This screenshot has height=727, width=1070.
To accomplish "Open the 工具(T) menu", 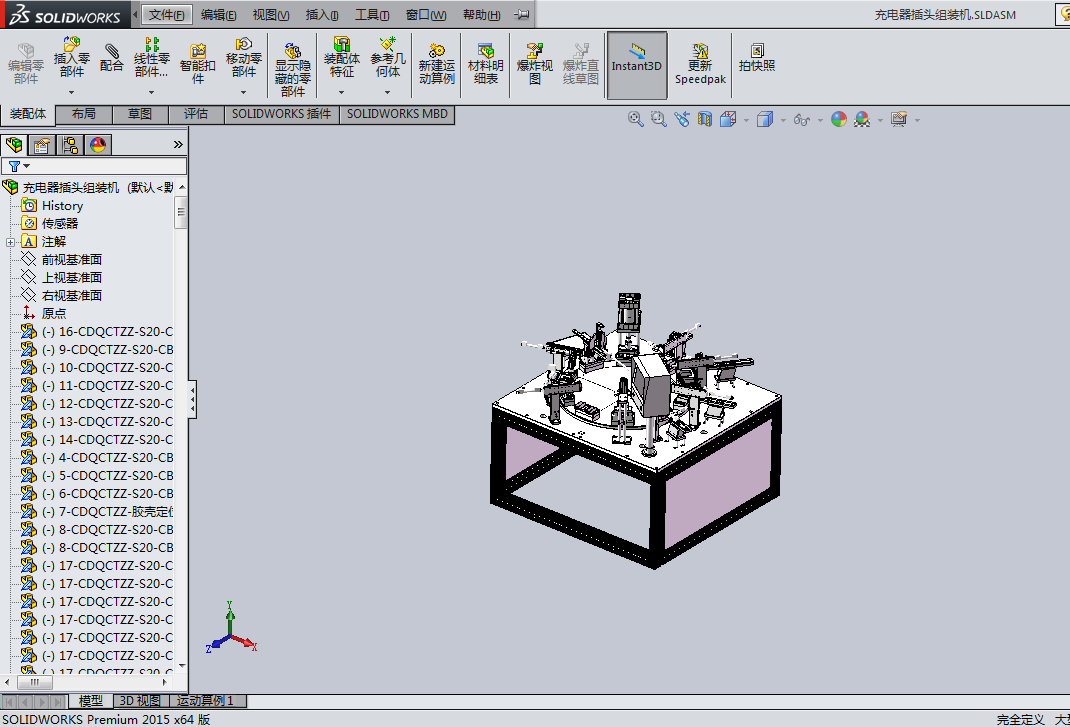I will tap(372, 14).
